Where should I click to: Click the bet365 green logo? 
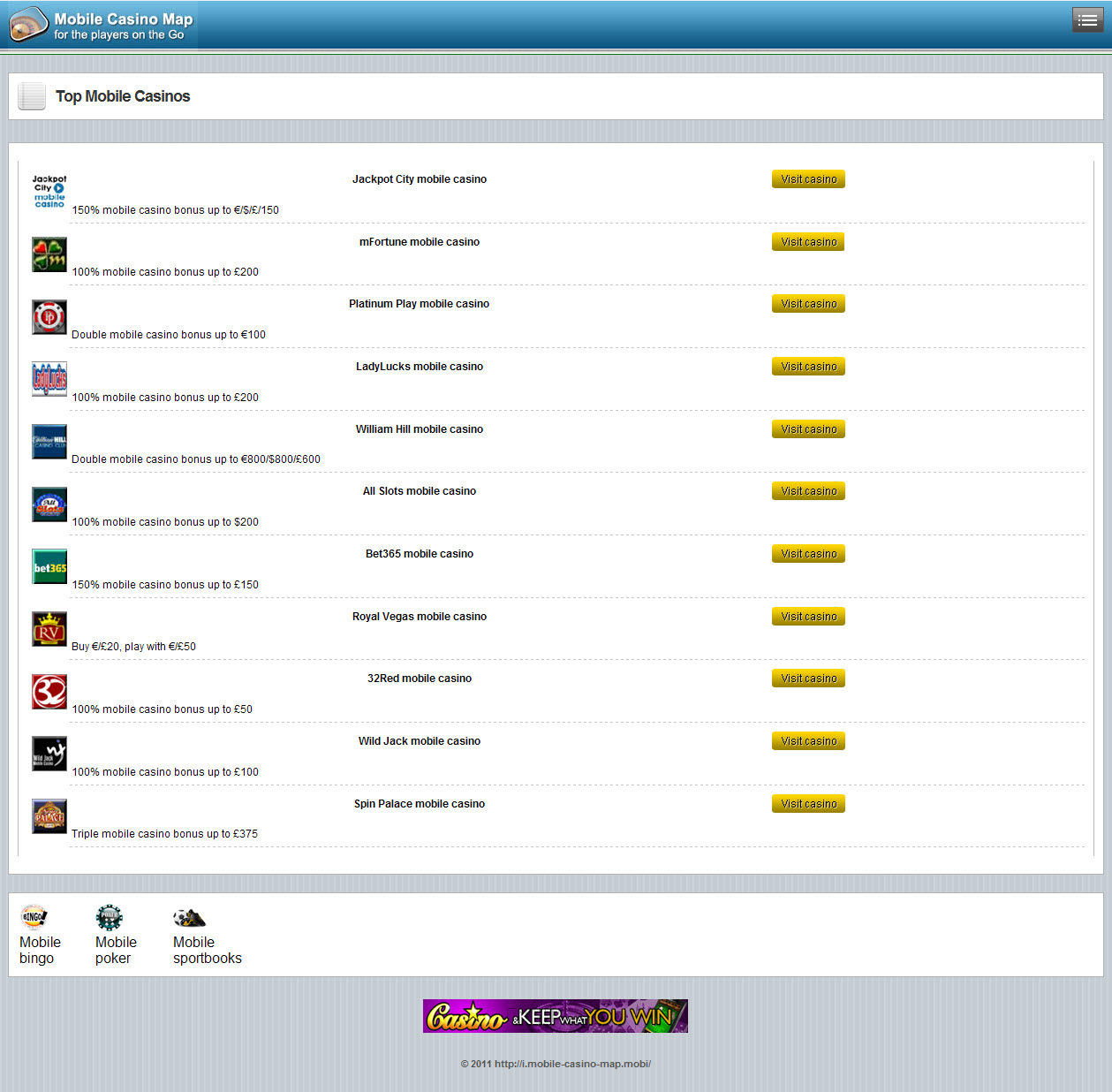point(49,567)
